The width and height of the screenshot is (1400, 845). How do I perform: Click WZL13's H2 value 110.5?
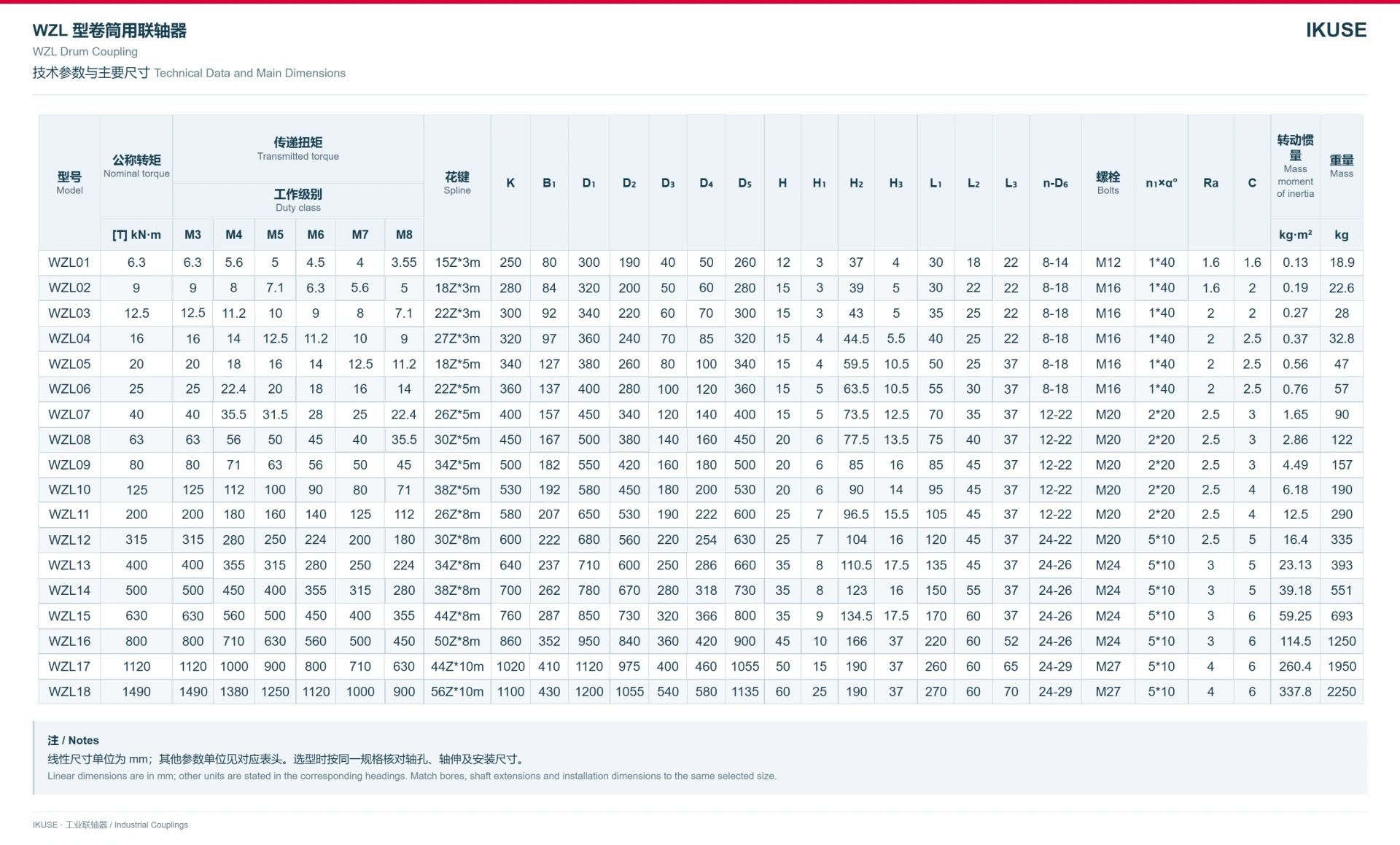(856, 565)
